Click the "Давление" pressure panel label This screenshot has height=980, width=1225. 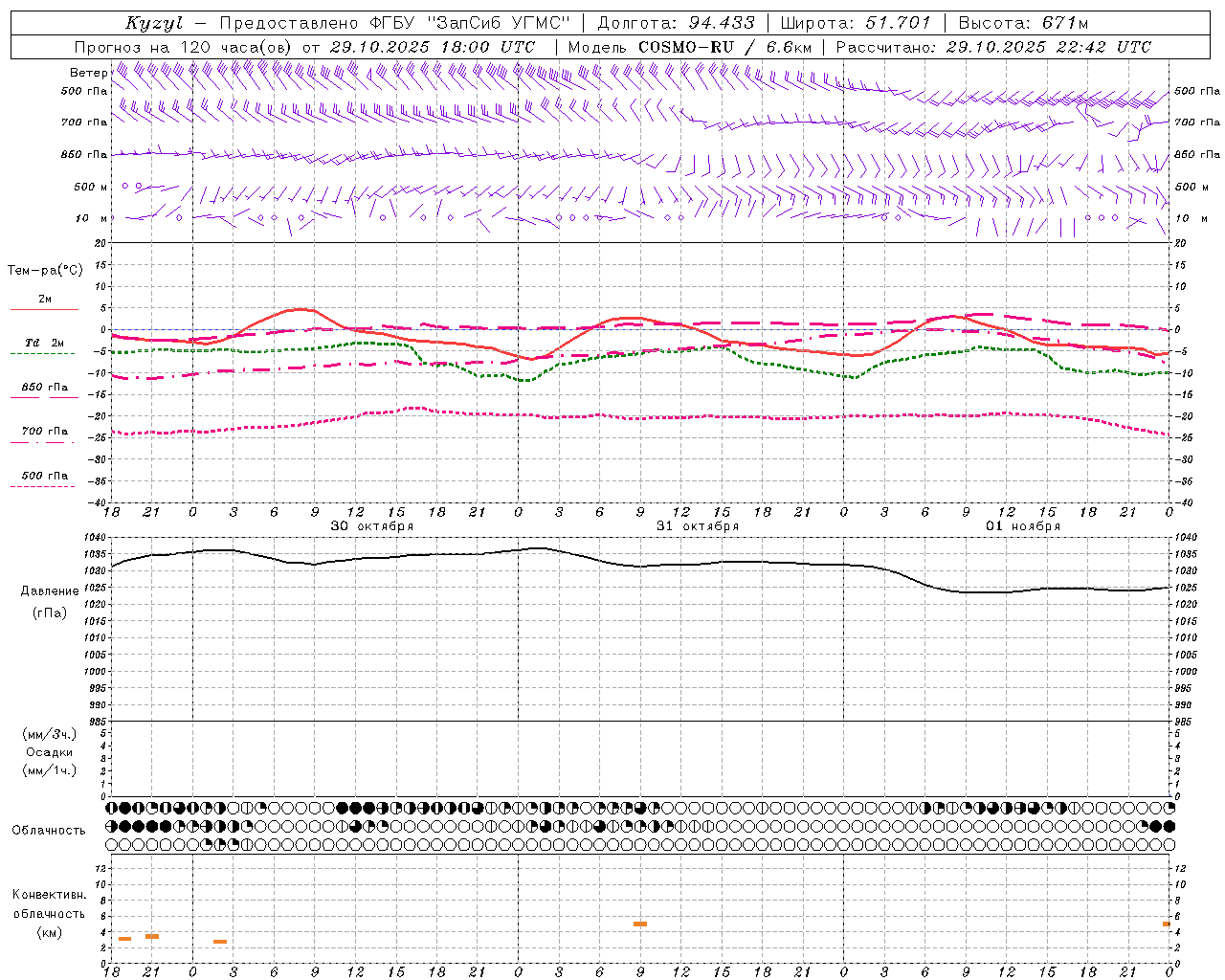pyautogui.click(x=50, y=591)
